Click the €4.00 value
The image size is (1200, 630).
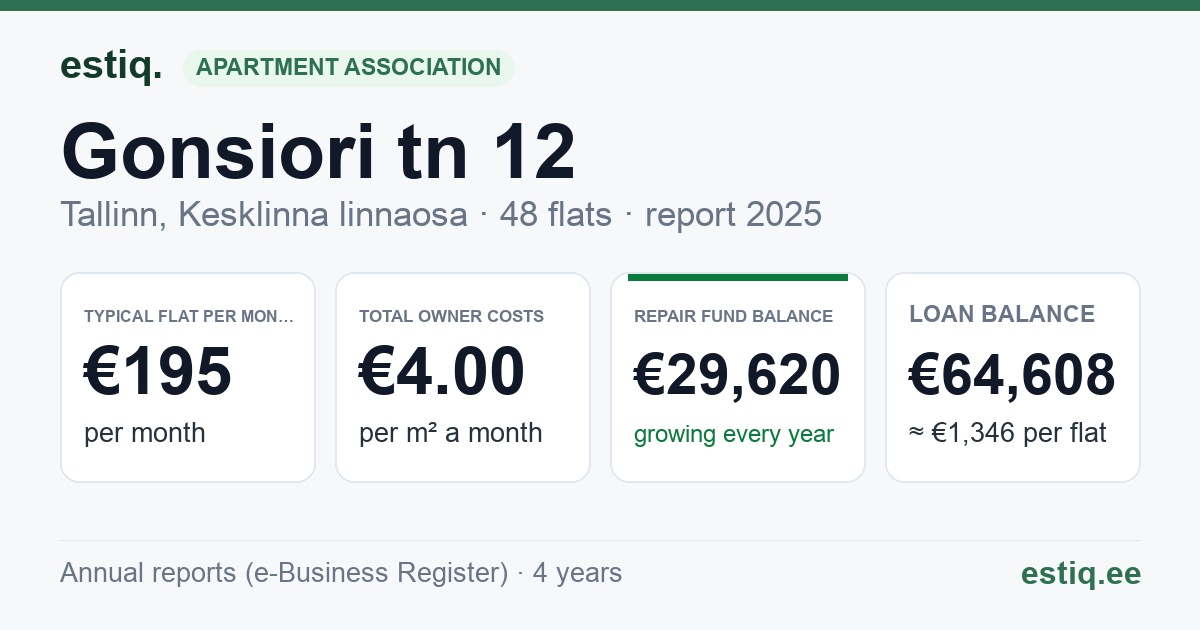pos(442,371)
